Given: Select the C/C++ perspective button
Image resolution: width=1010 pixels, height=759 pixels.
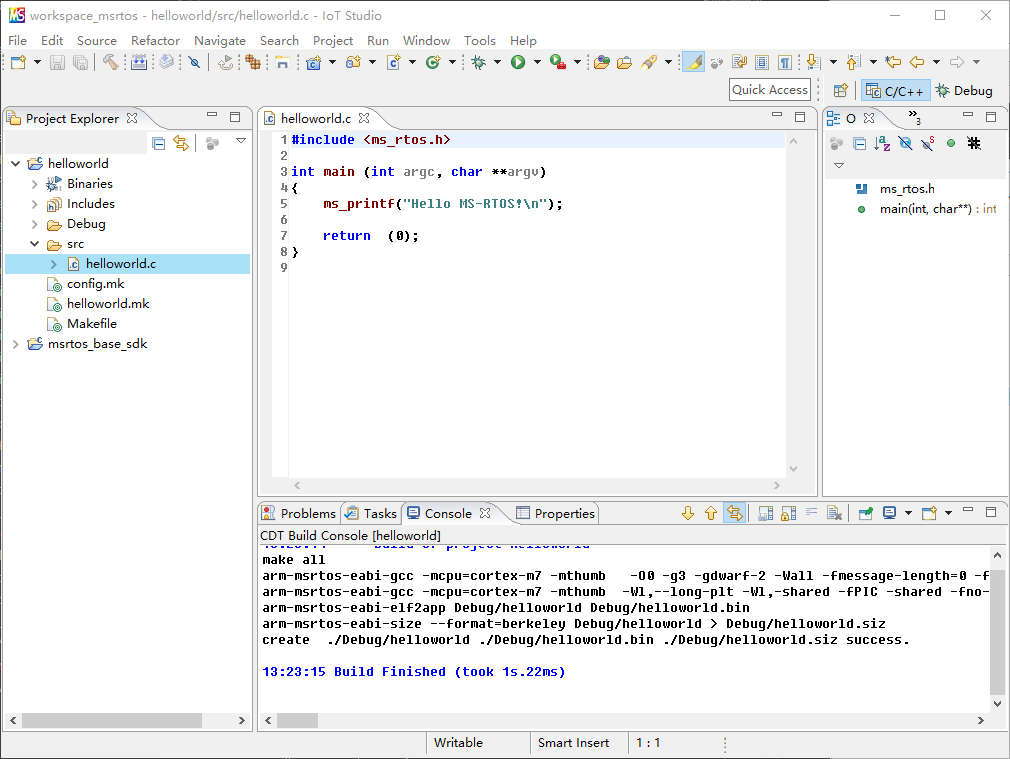Looking at the screenshot, I should coord(895,90).
